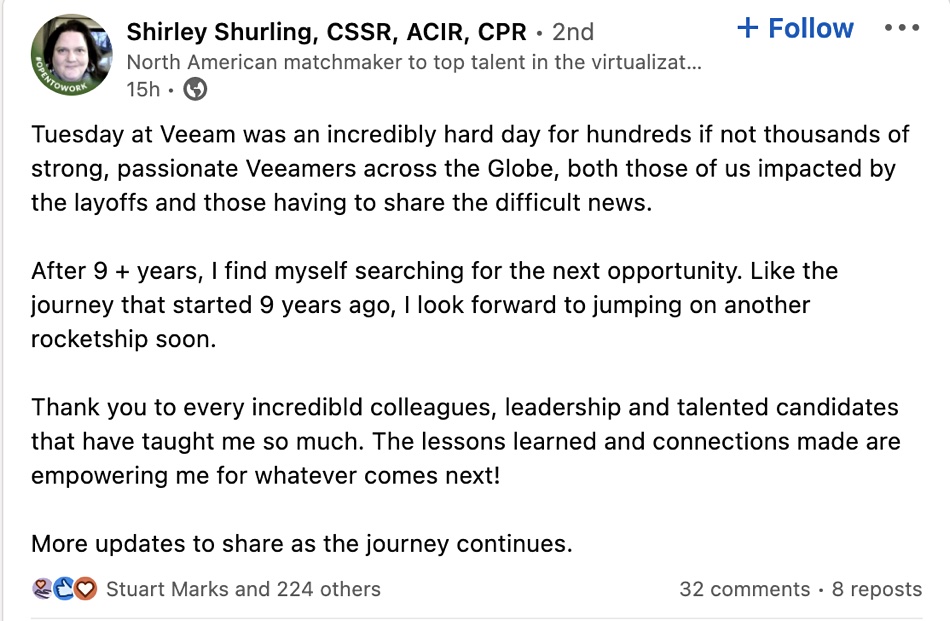Viewport: 950px width, 621px height.
Task: View Stuart Marks and 224 others reactions
Action: pos(243,589)
